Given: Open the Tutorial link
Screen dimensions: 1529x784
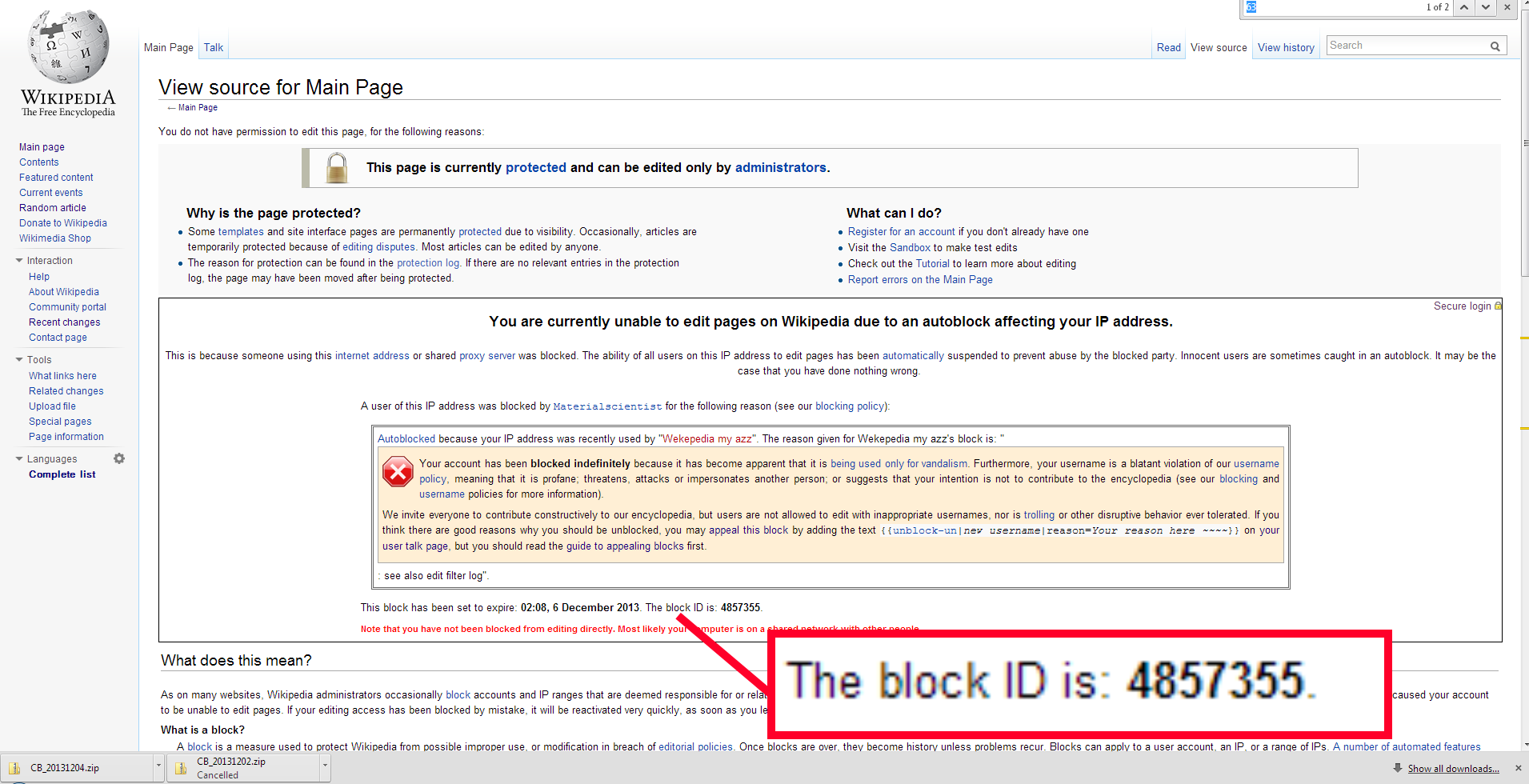Looking at the screenshot, I should (x=933, y=264).
